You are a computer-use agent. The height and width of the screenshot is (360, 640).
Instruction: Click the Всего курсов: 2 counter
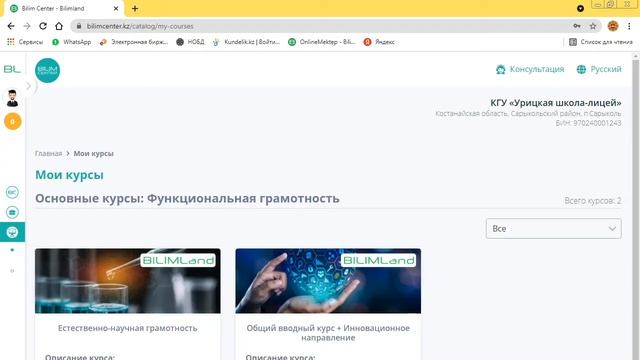(593, 200)
